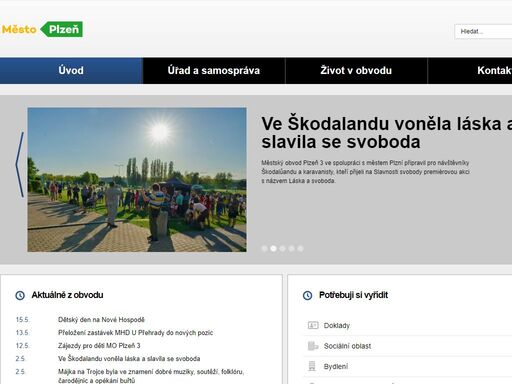Viewport: 512px width, 384px height.
Task: Open the Bydlení link
Action: [336, 367]
